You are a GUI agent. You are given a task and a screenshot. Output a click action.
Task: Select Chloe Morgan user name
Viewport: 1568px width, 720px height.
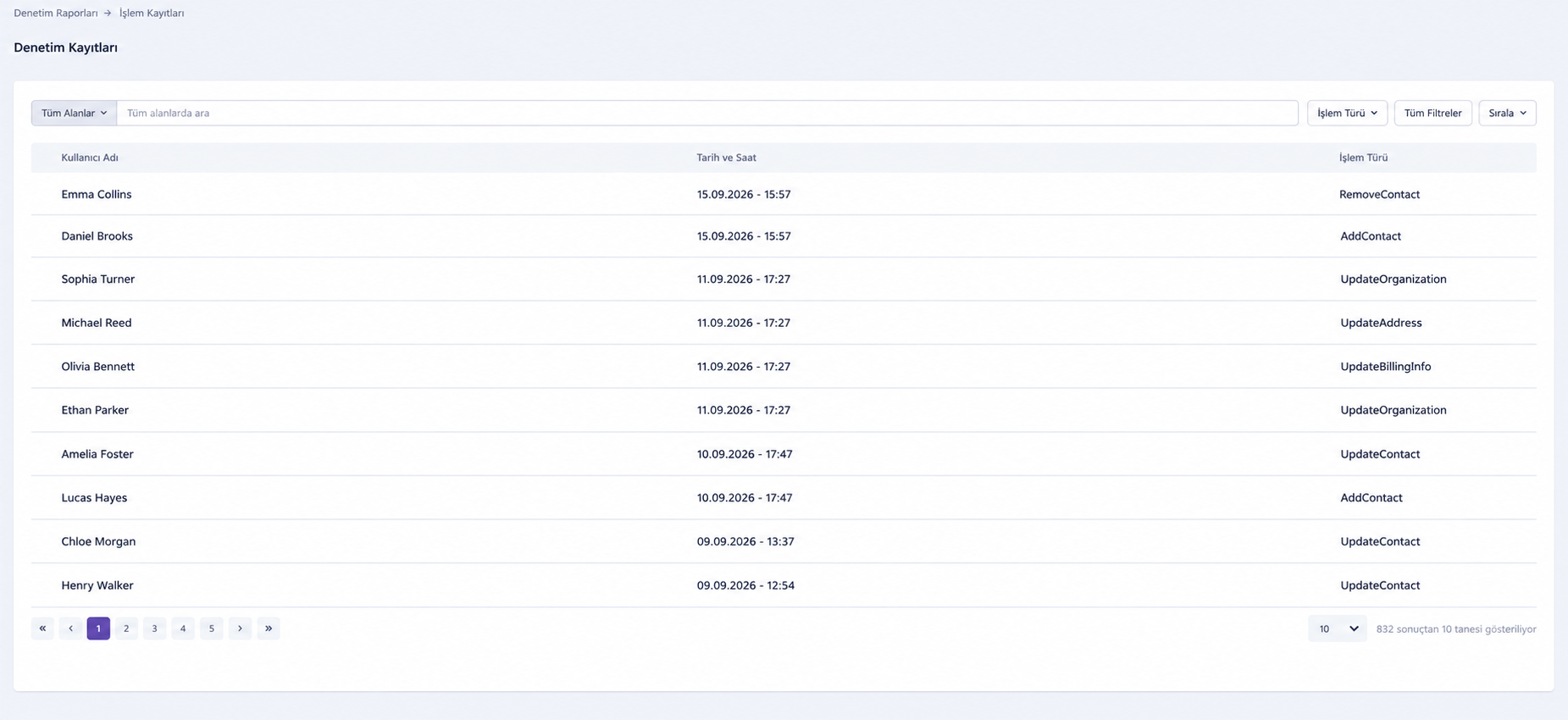[98, 541]
